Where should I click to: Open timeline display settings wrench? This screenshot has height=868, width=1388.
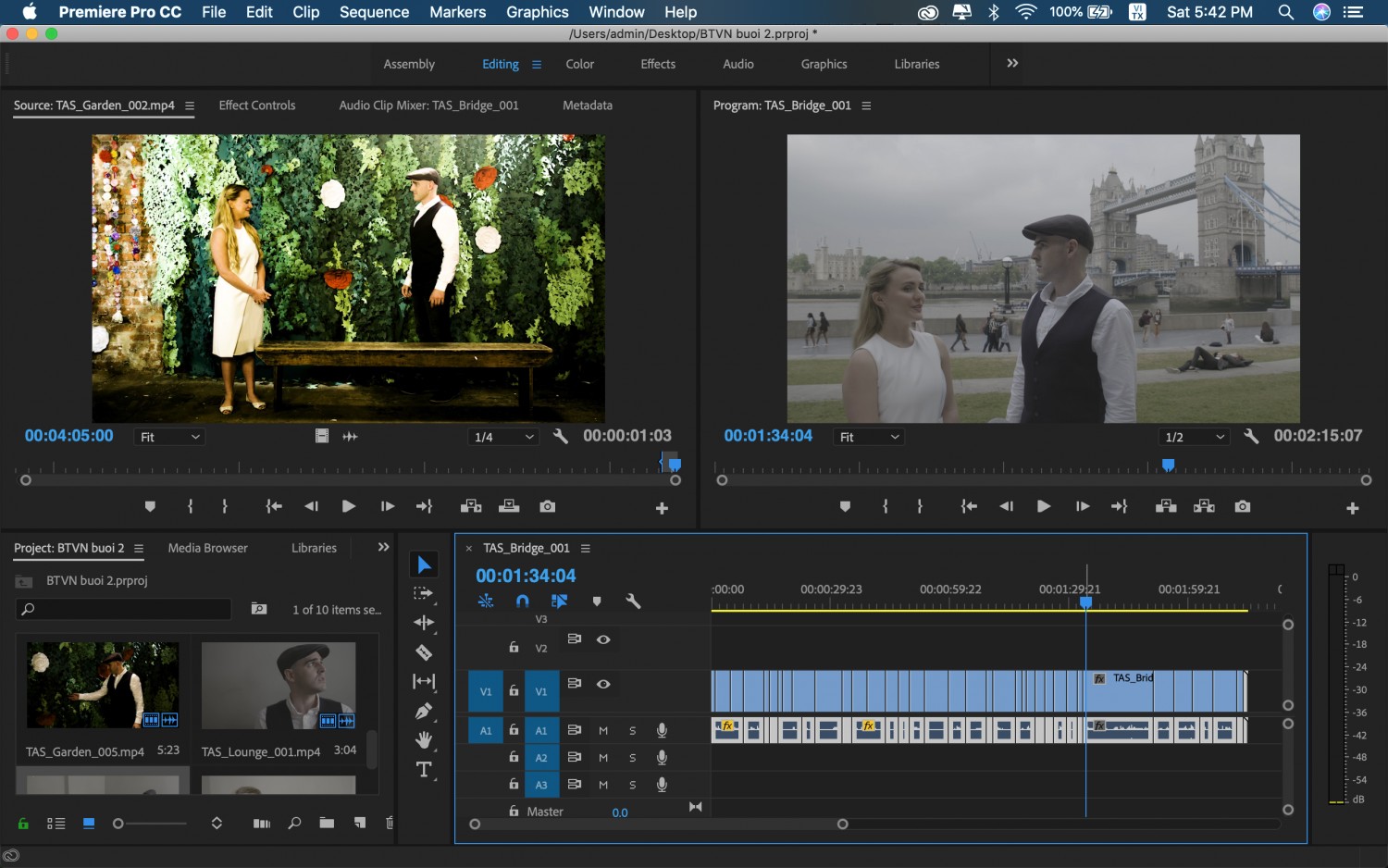coord(633,601)
